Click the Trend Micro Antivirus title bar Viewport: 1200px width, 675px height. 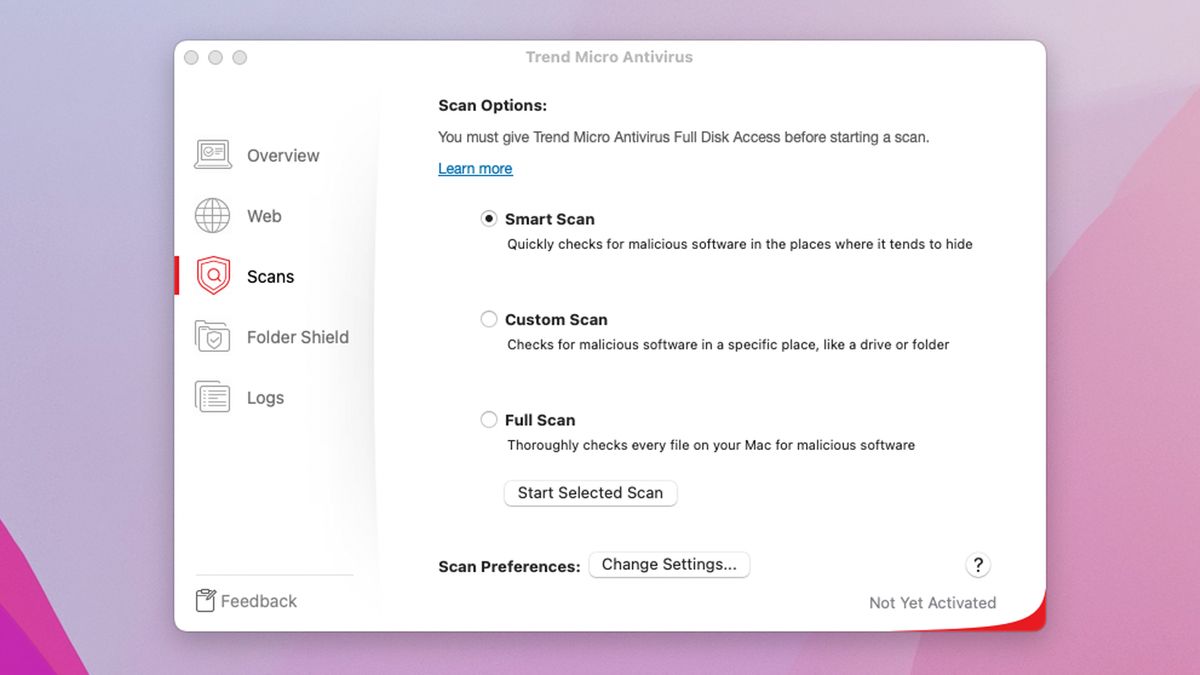[609, 57]
